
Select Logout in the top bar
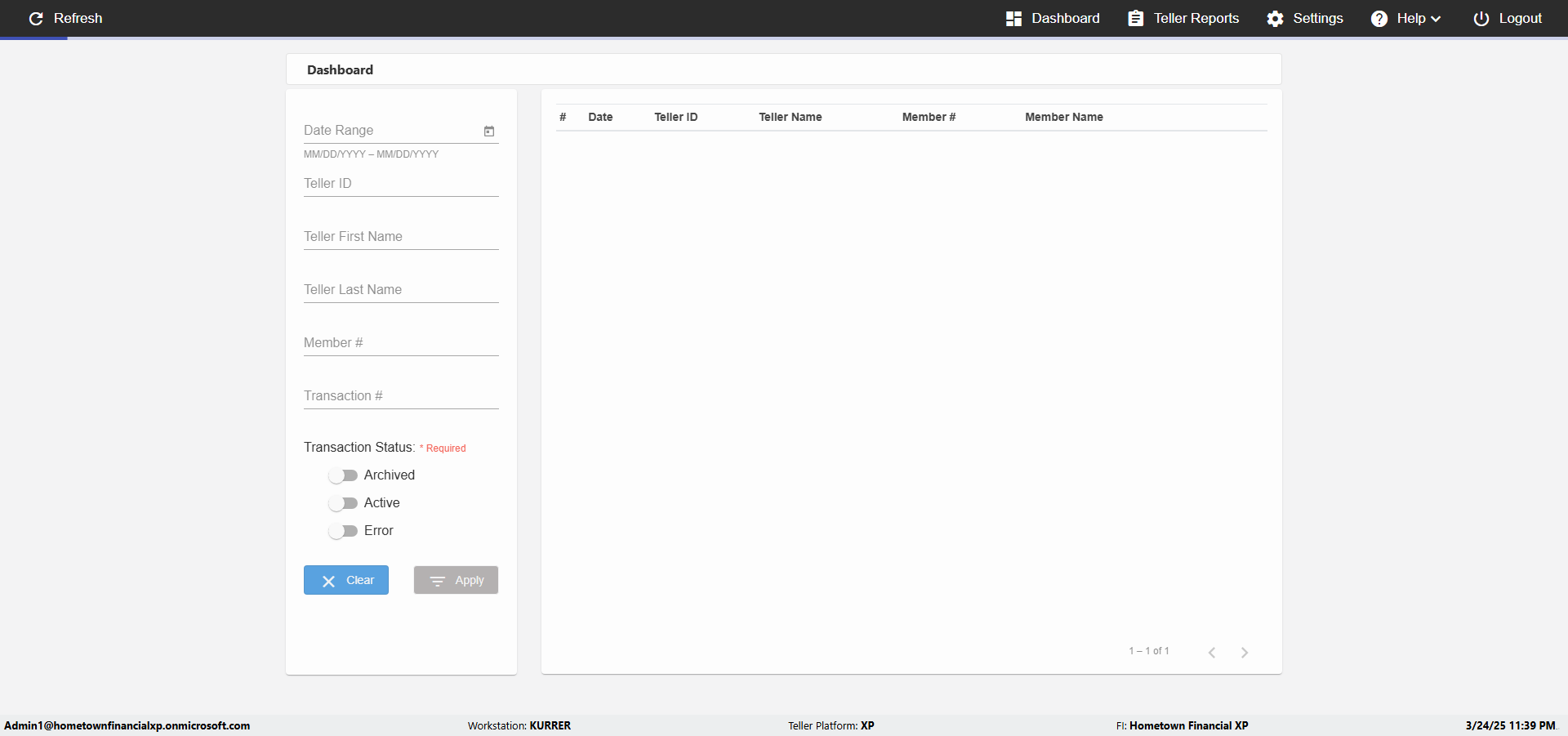click(1508, 18)
